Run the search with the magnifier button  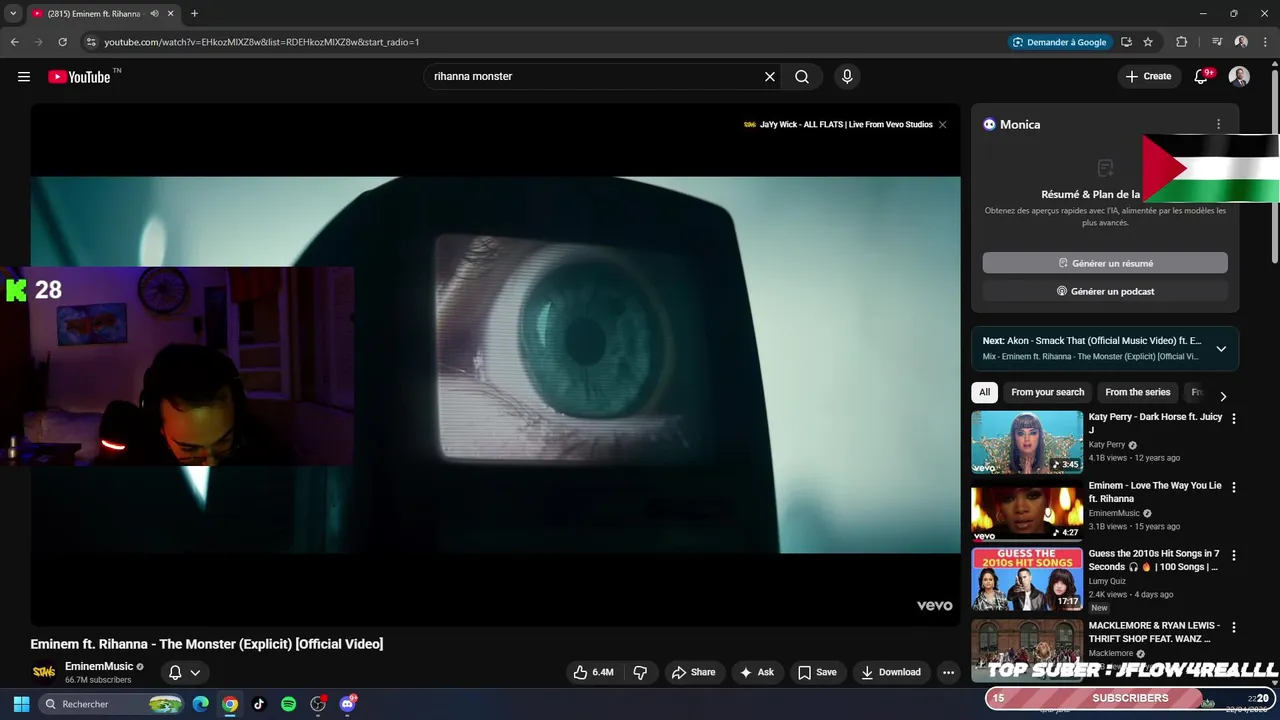pyautogui.click(x=802, y=77)
